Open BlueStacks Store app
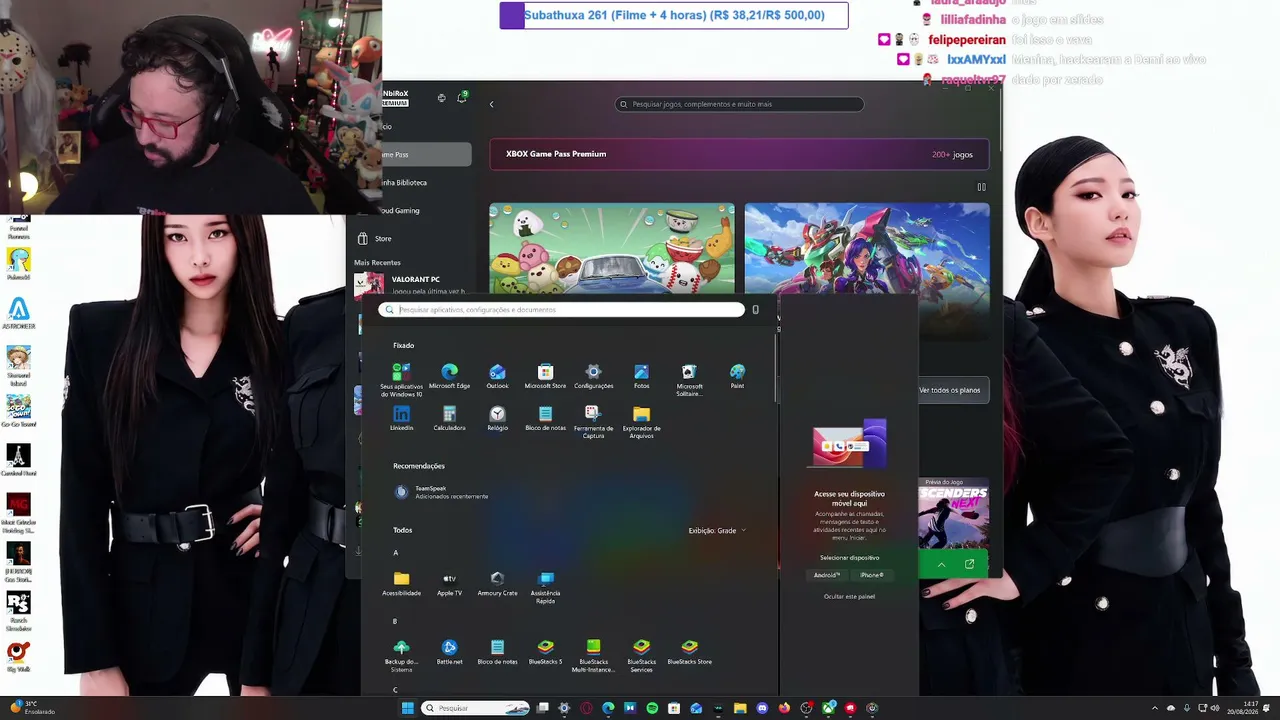The width and height of the screenshot is (1280, 720). (x=689, y=652)
